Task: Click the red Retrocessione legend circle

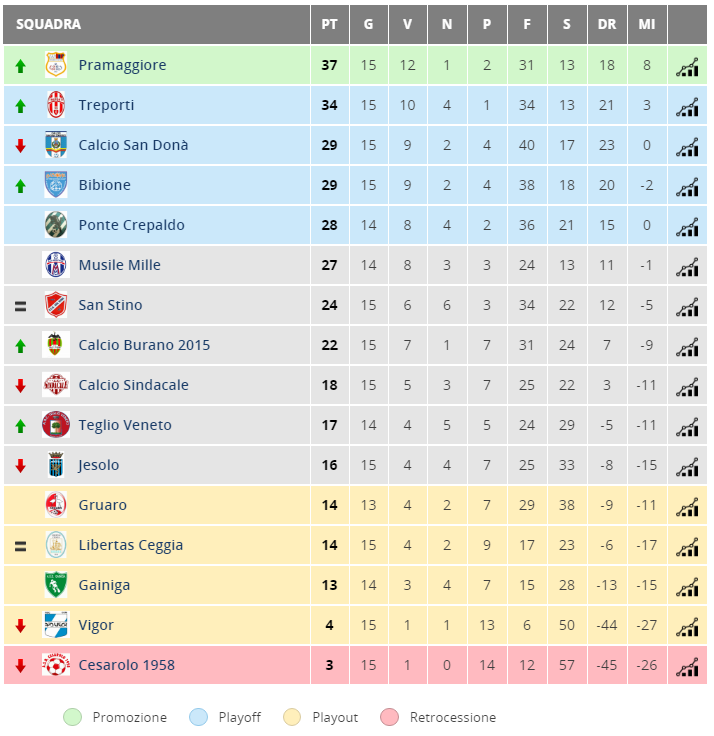Action: click(390, 717)
